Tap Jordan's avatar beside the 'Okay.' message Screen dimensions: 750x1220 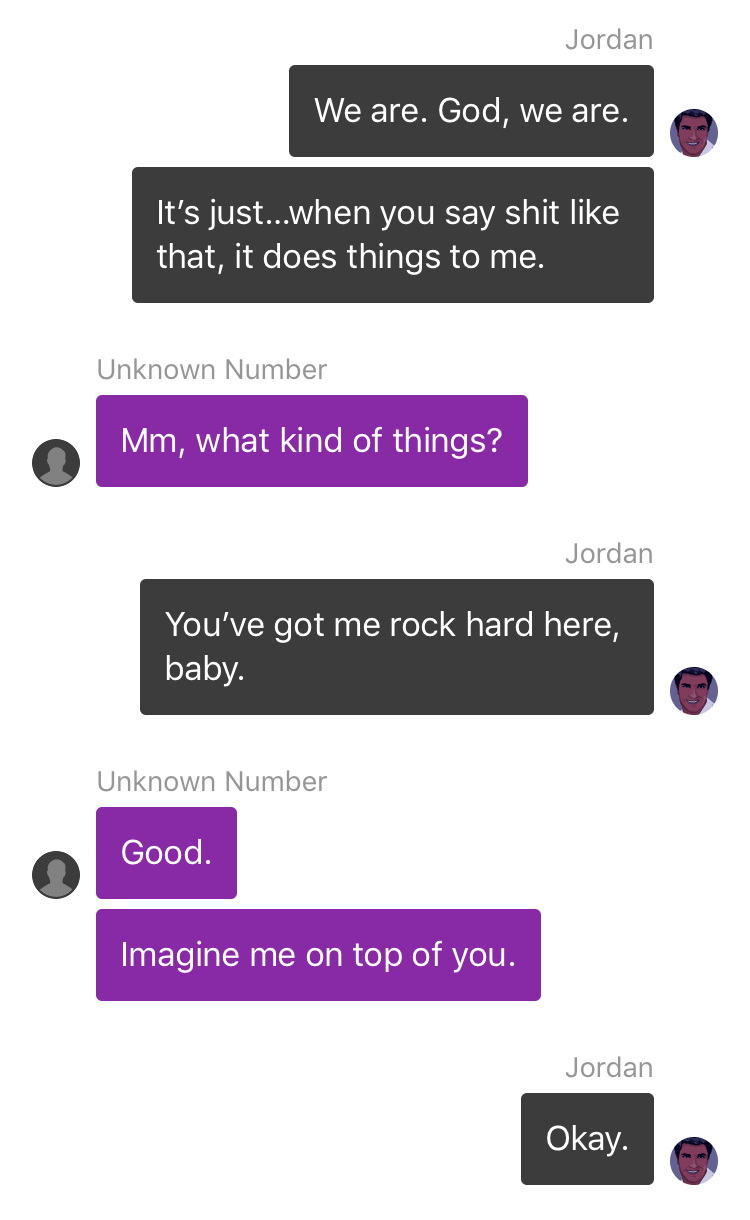tap(694, 1161)
